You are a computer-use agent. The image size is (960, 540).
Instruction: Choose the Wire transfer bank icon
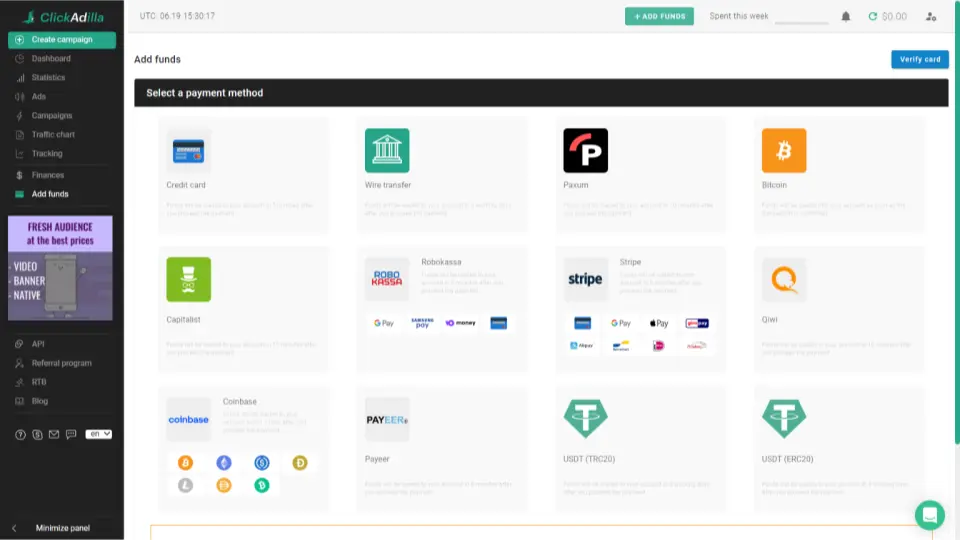(x=387, y=151)
